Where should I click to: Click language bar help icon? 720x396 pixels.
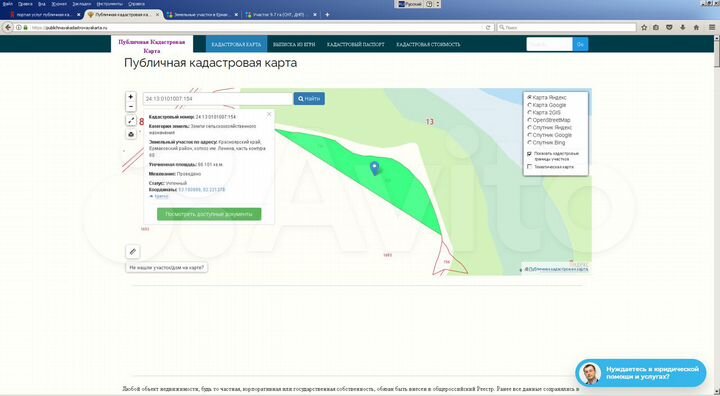[x=429, y=4]
